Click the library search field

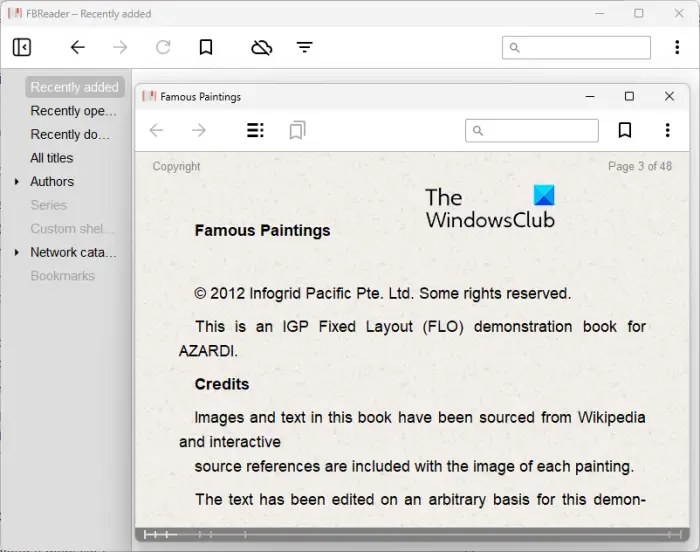pyautogui.click(x=576, y=47)
